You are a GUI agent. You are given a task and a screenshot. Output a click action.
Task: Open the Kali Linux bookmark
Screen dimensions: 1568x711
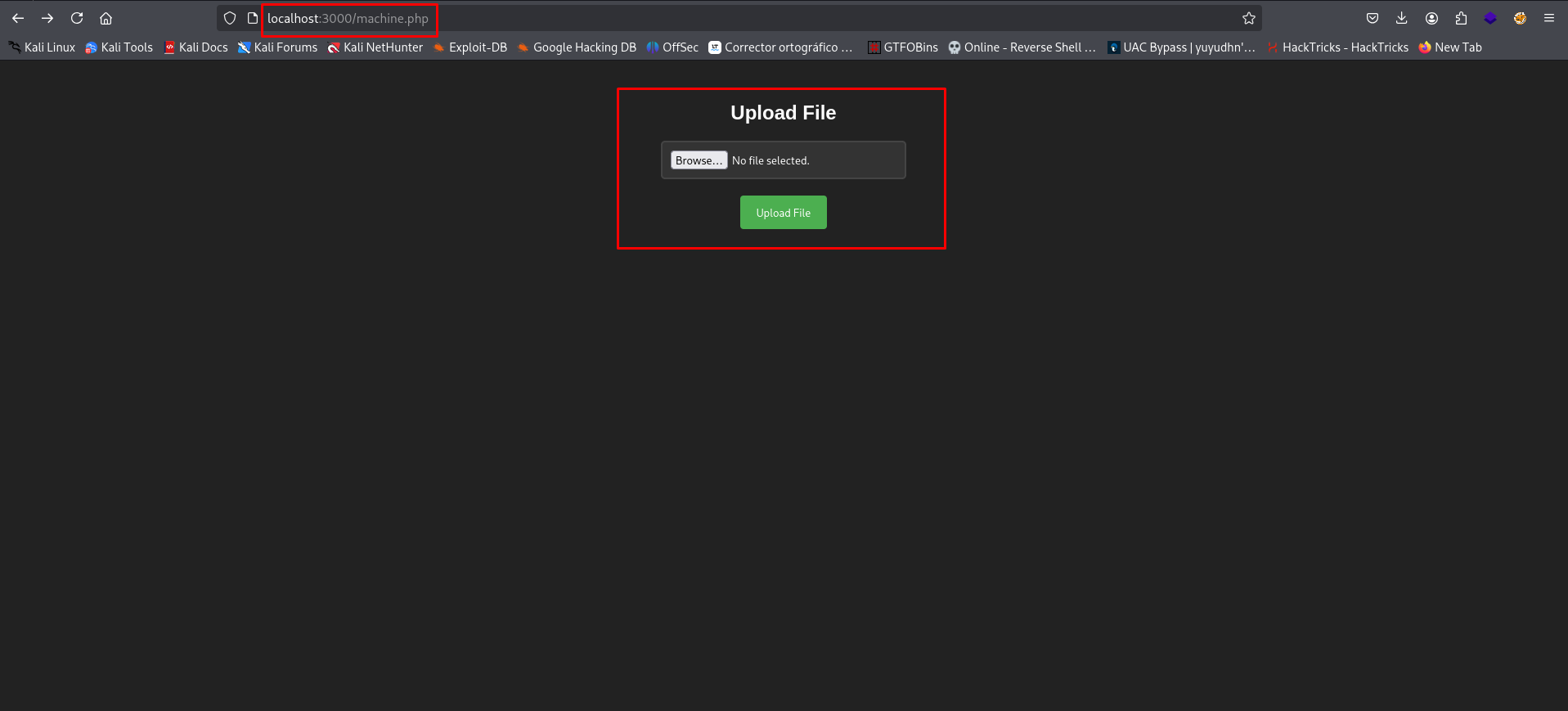coord(42,47)
